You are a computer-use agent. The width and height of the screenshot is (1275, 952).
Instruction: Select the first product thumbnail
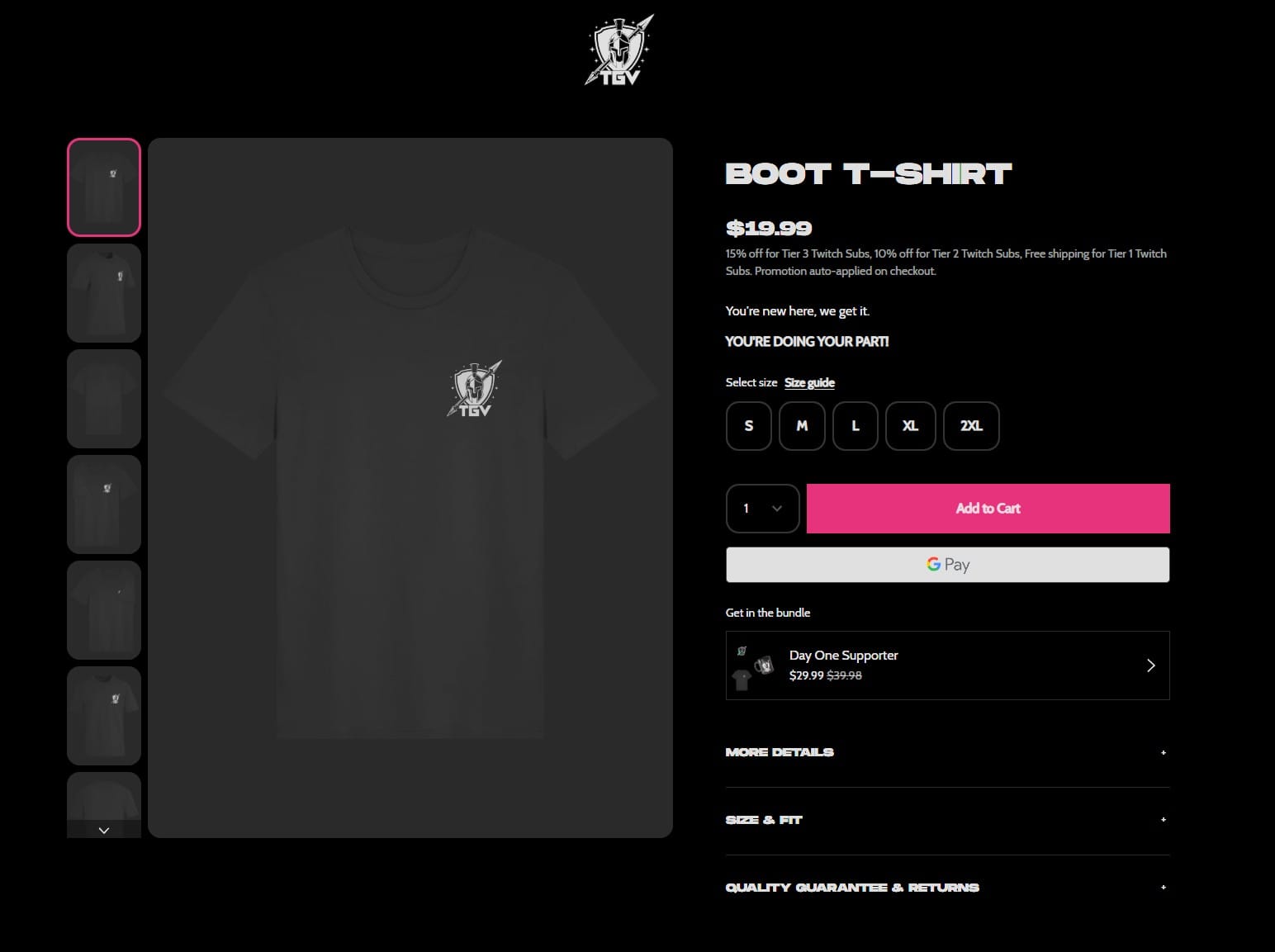pyautogui.click(x=104, y=187)
